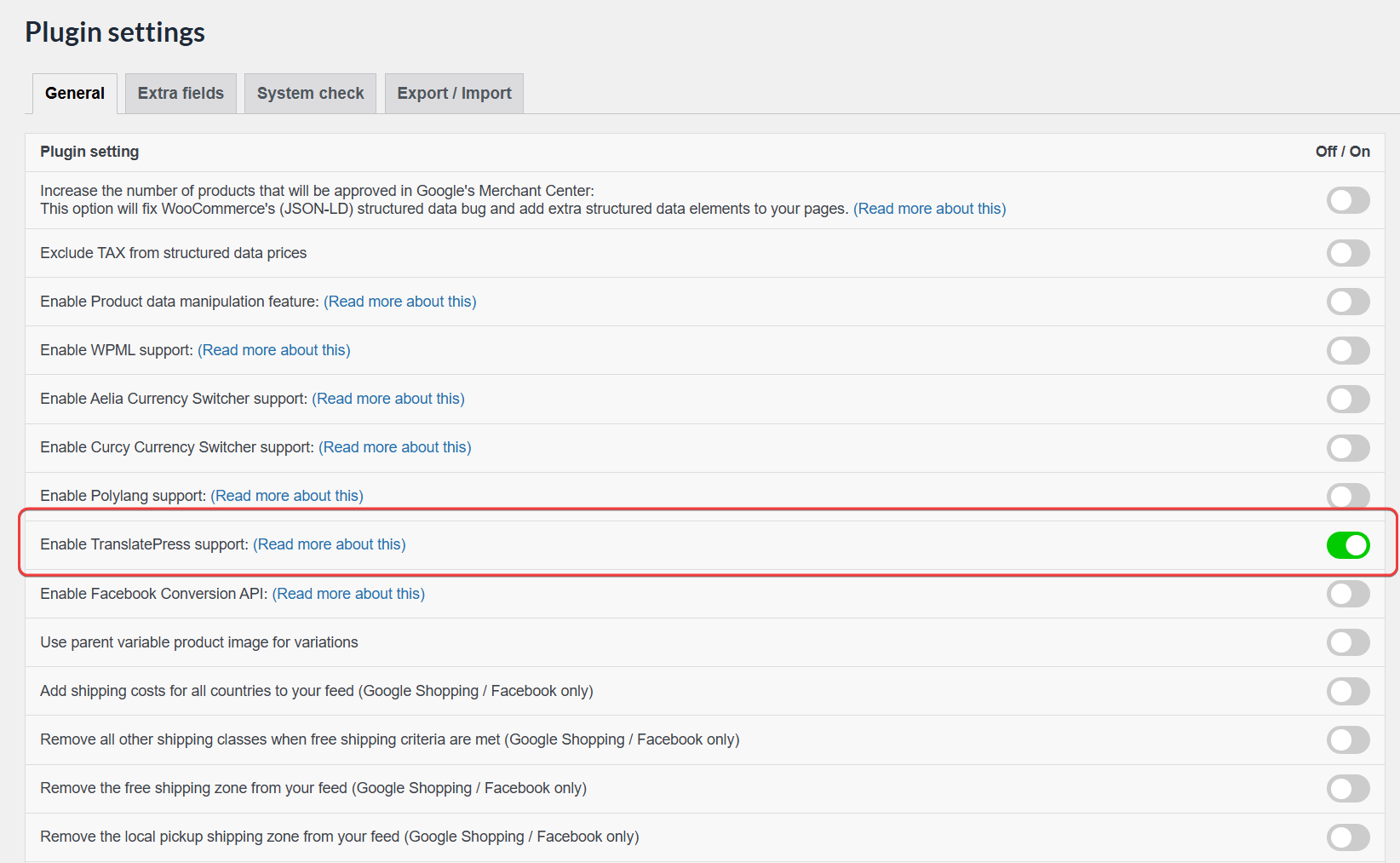
Task: Open Read more link for TranslatePress support
Action: click(329, 544)
